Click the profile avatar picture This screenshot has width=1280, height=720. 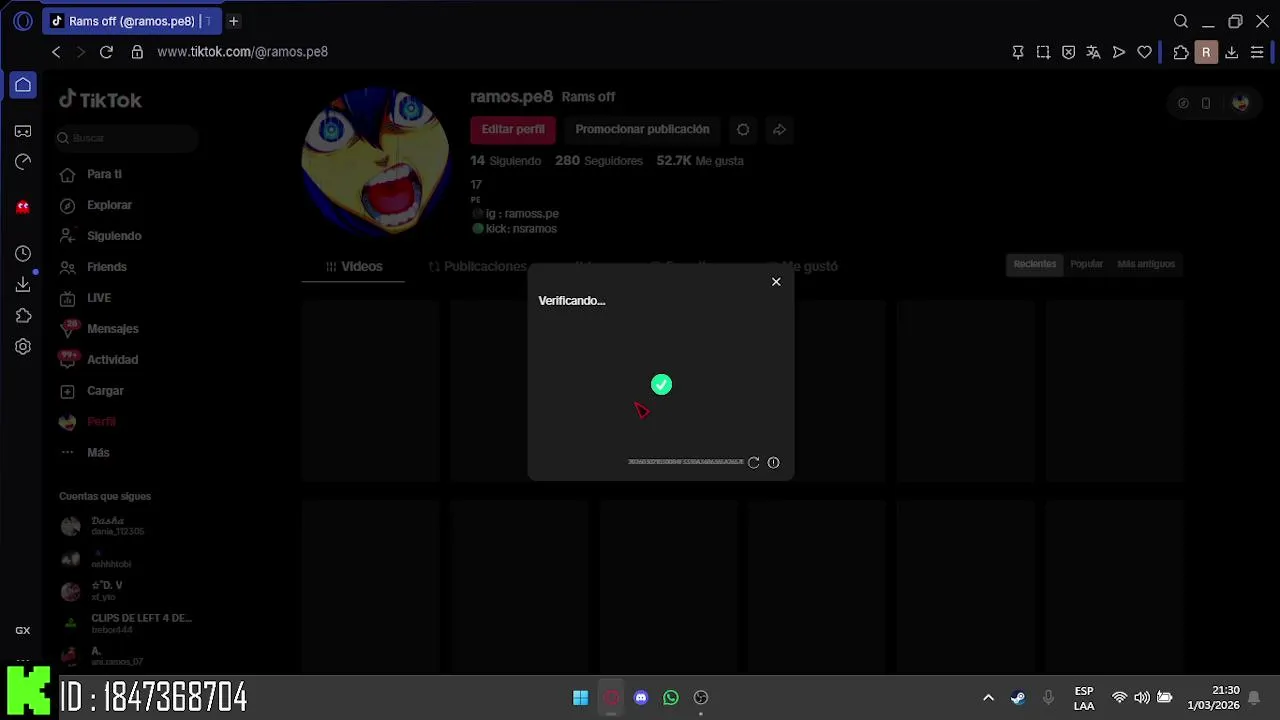[x=375, y=161]
